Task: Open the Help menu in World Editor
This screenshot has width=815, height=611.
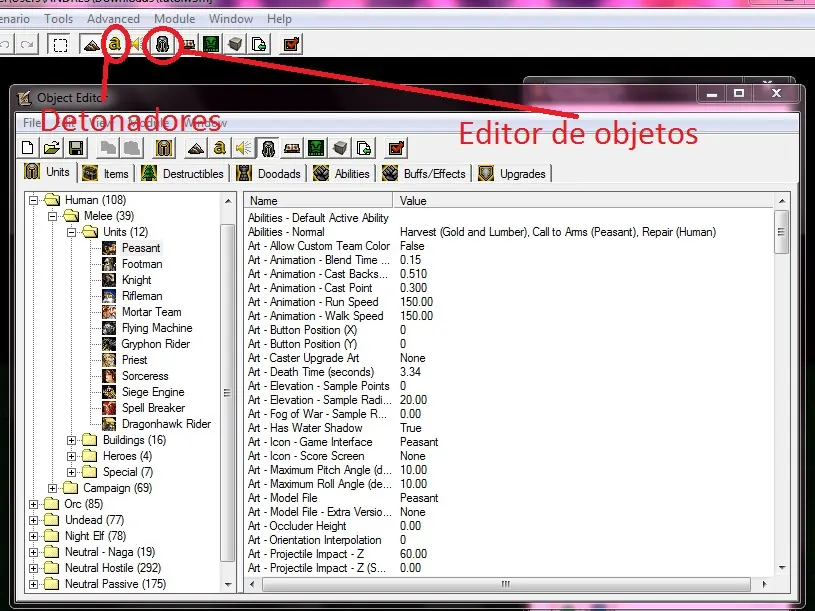Action: 279,19
